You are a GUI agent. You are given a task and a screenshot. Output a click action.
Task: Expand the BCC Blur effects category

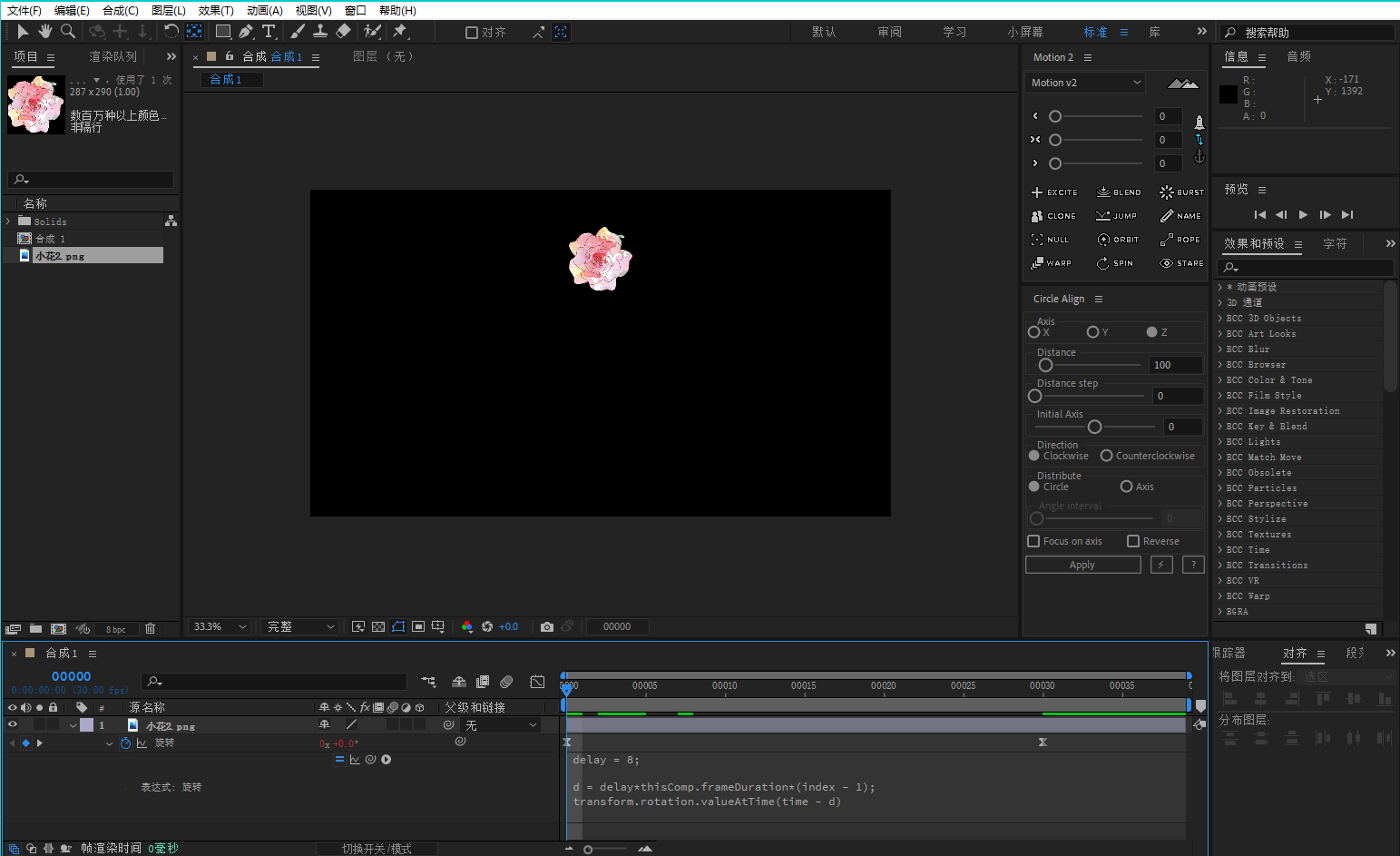click(x=1220, y=349)
